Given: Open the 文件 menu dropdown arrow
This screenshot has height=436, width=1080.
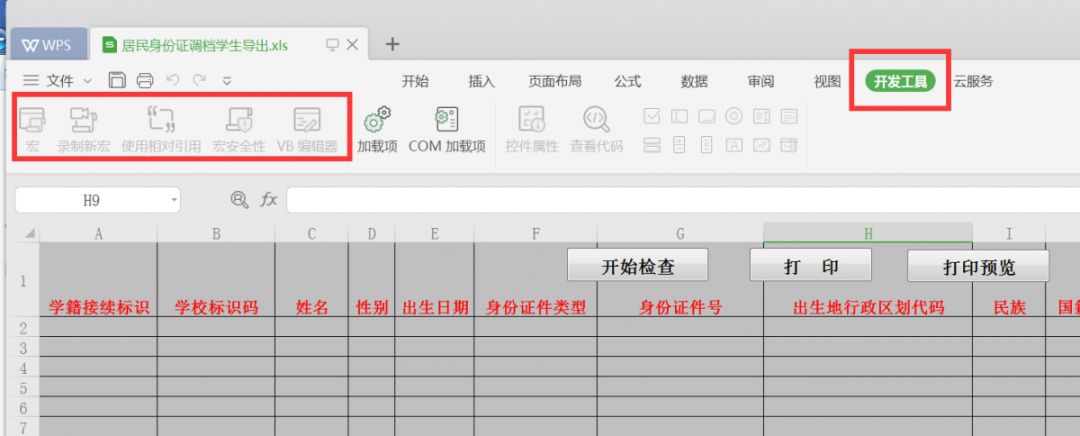Looking at the screenshot, I should [87, 81].
